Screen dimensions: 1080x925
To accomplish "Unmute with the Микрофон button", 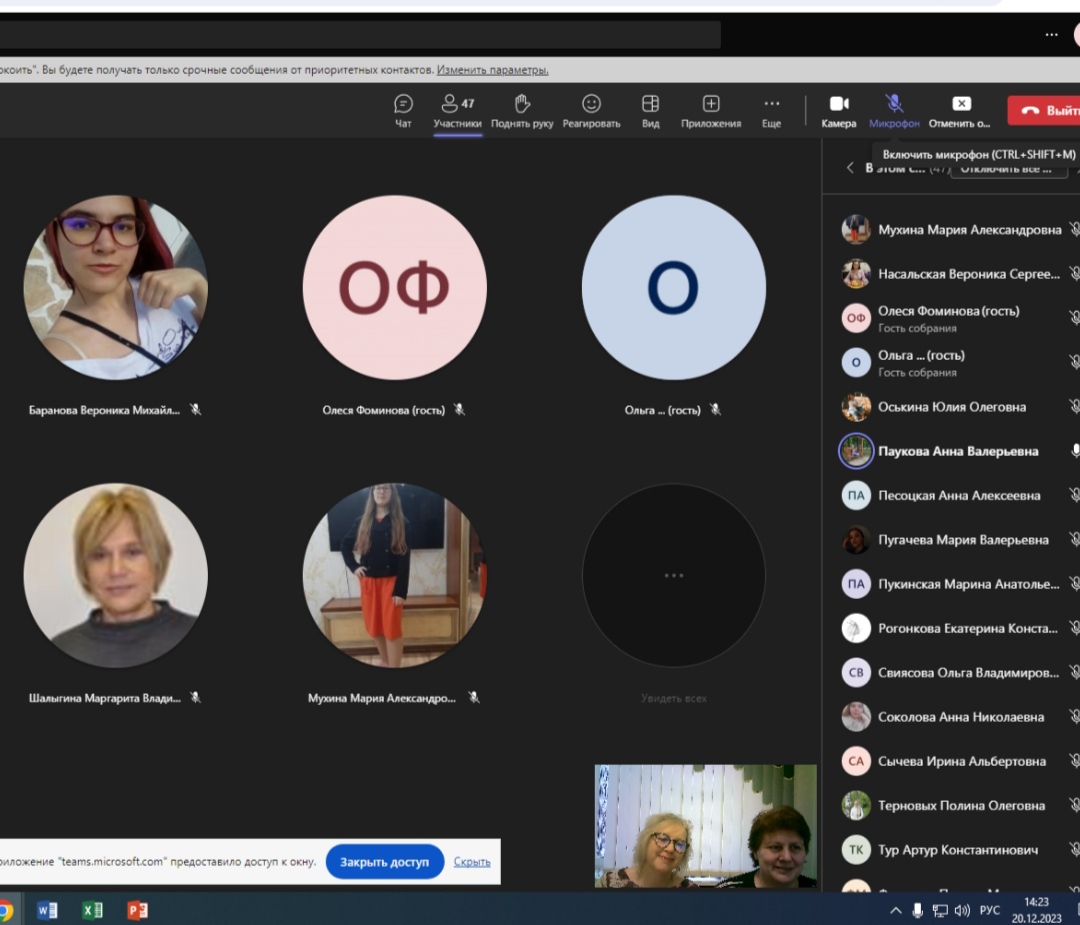I will point(894,105).
